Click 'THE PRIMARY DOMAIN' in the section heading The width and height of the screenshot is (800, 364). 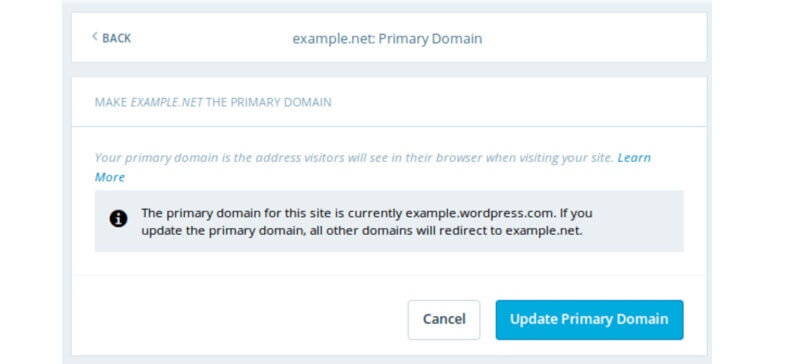click(x=269, y=102)
